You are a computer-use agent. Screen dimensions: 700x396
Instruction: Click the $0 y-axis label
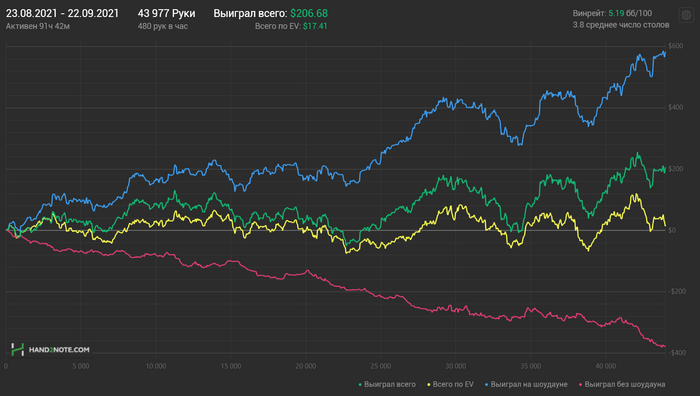point(672,230)
